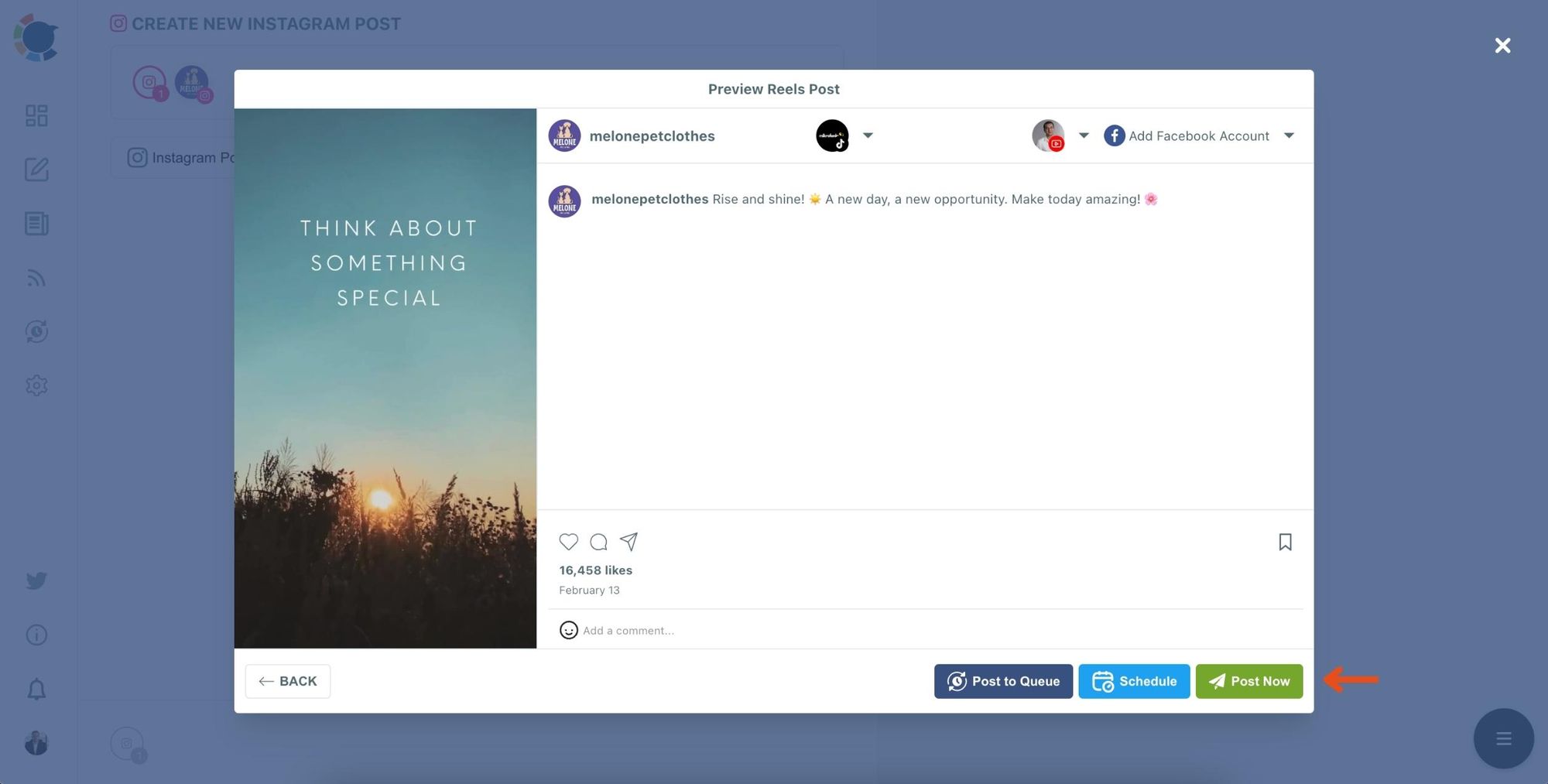Click Add Facebook Account link
Screen dimensions: 1548x784
click(x=1187, y=135)
